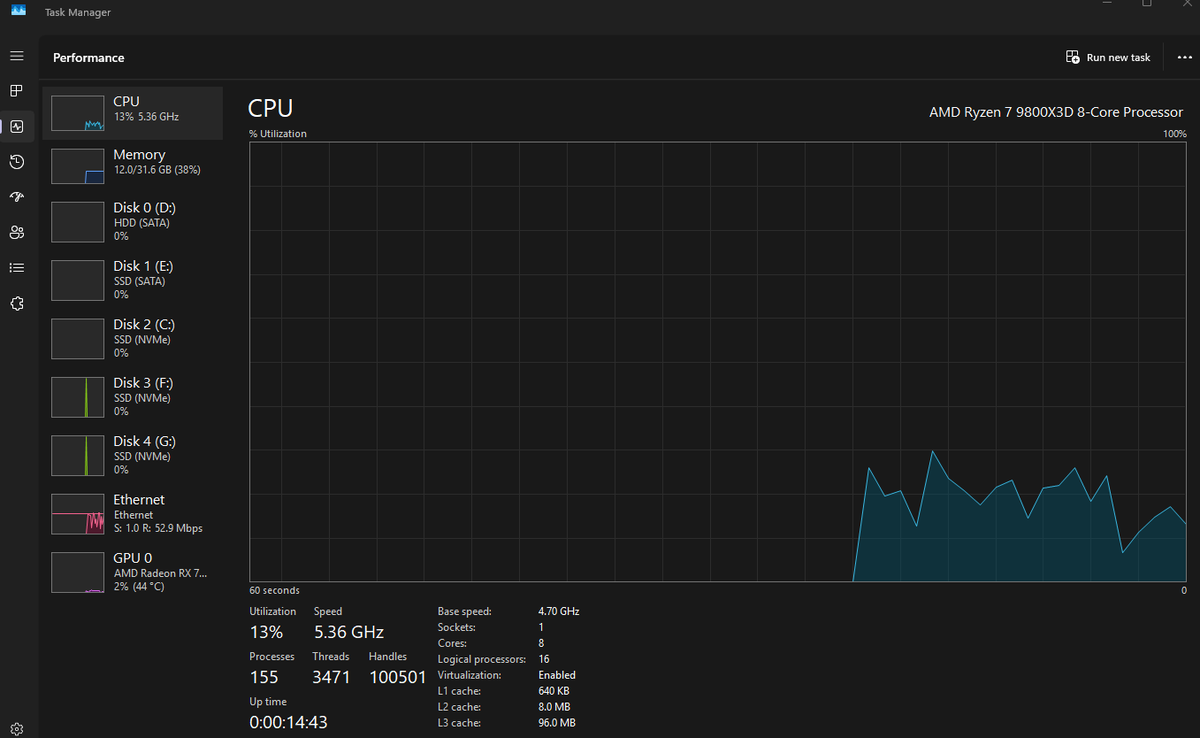Click the GPU 0 mini graph thumbnail
Image resolution: width=1200 pixels, height=738 pixels.
click(x=78, y=572)
